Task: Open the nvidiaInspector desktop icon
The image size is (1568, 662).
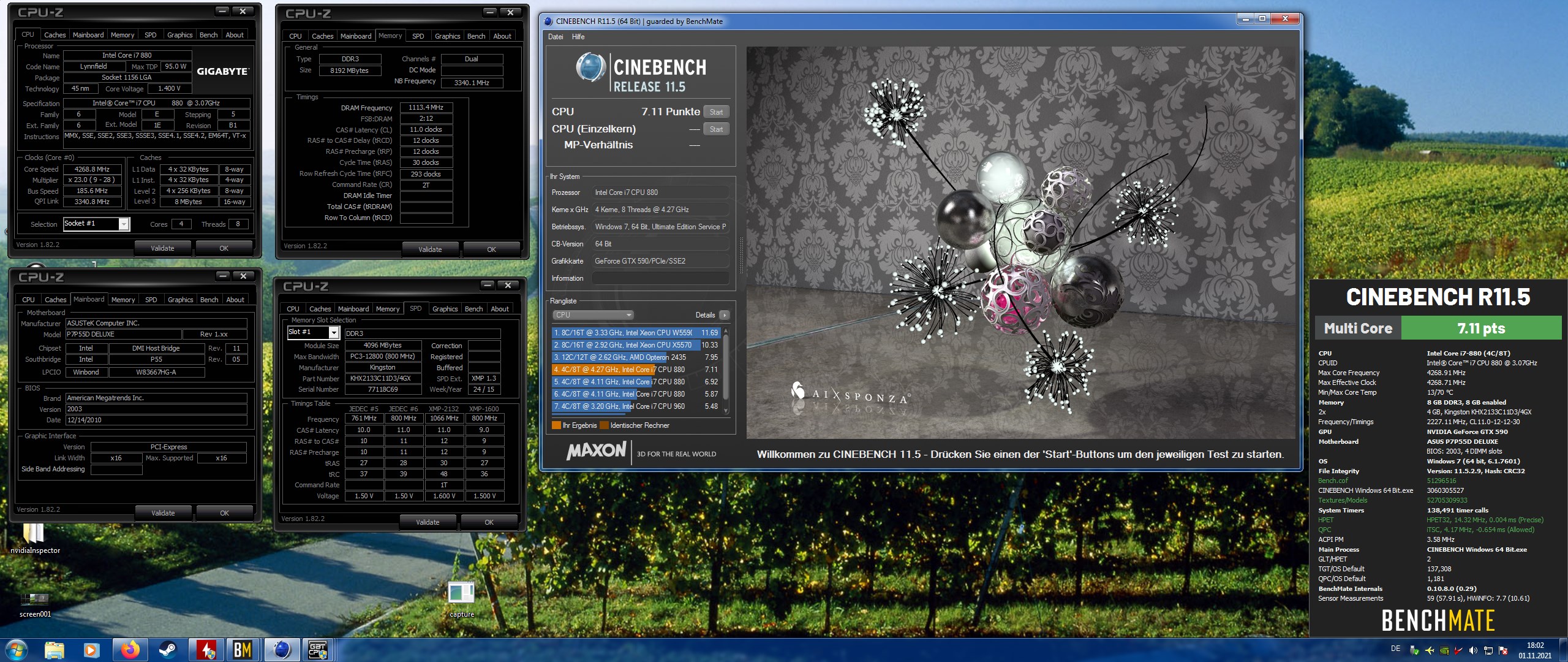Action: point(35,538)
